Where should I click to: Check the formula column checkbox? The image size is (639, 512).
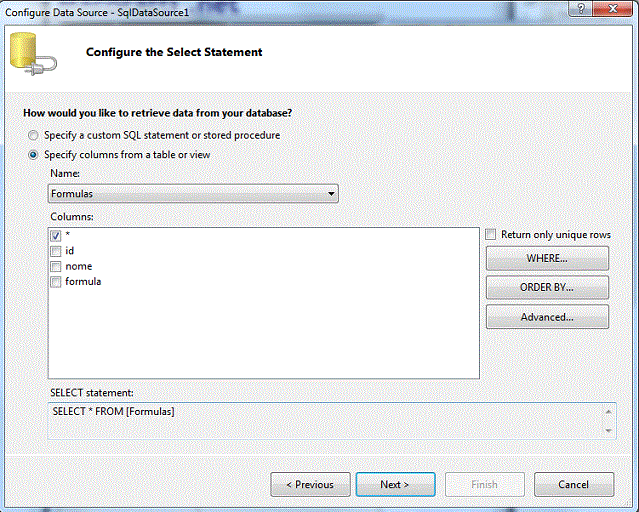pos(56,282)
